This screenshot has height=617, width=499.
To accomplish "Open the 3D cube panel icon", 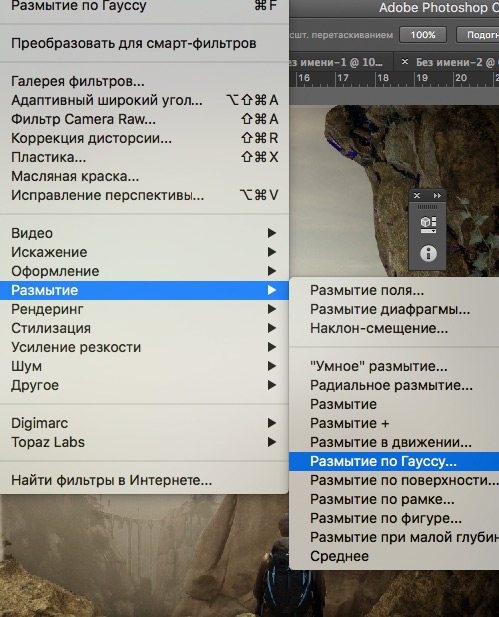I will coord(428,225).
